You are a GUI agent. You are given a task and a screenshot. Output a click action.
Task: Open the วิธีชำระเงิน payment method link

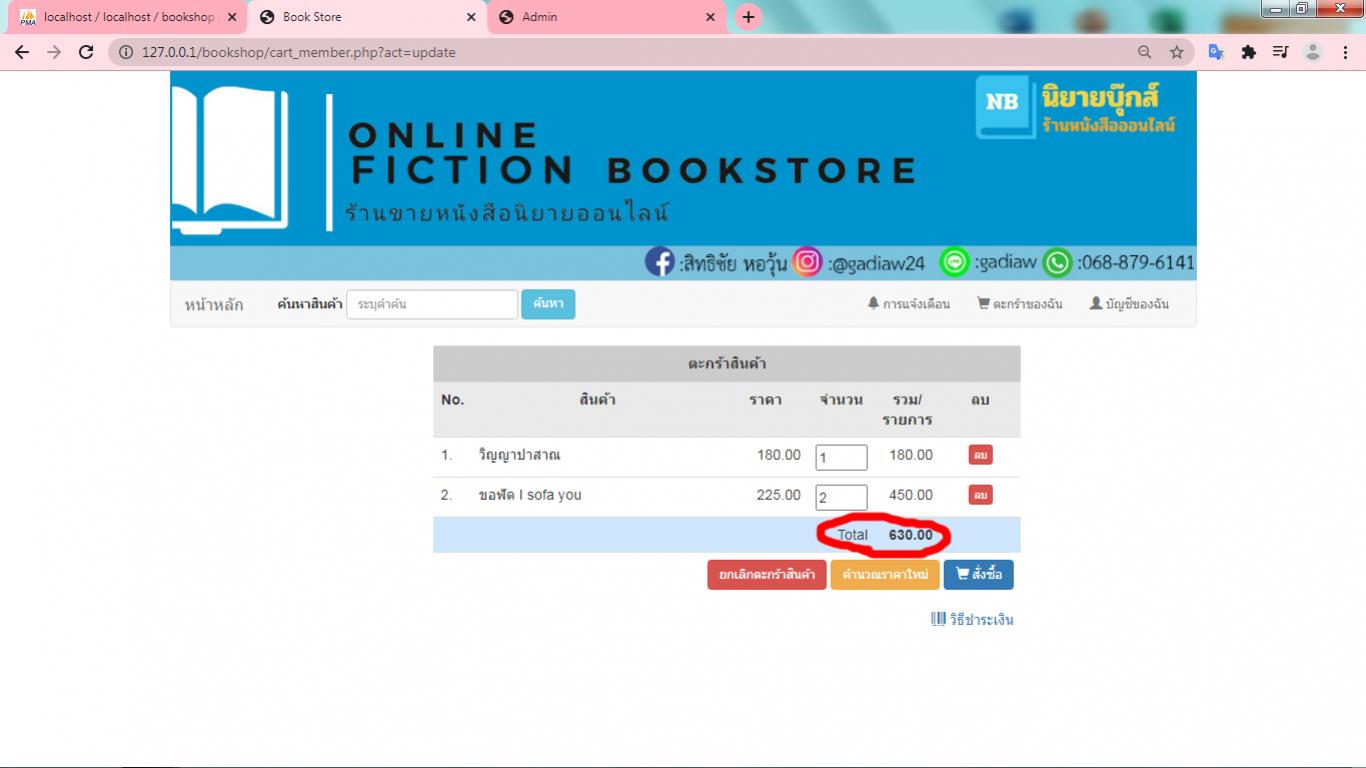[981, 618]
